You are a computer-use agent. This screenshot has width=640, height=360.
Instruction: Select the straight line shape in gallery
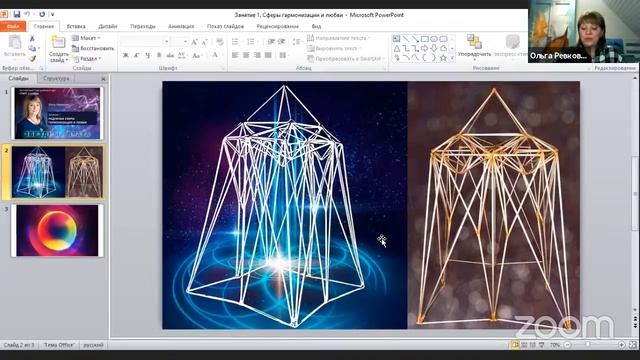[405, 39]
